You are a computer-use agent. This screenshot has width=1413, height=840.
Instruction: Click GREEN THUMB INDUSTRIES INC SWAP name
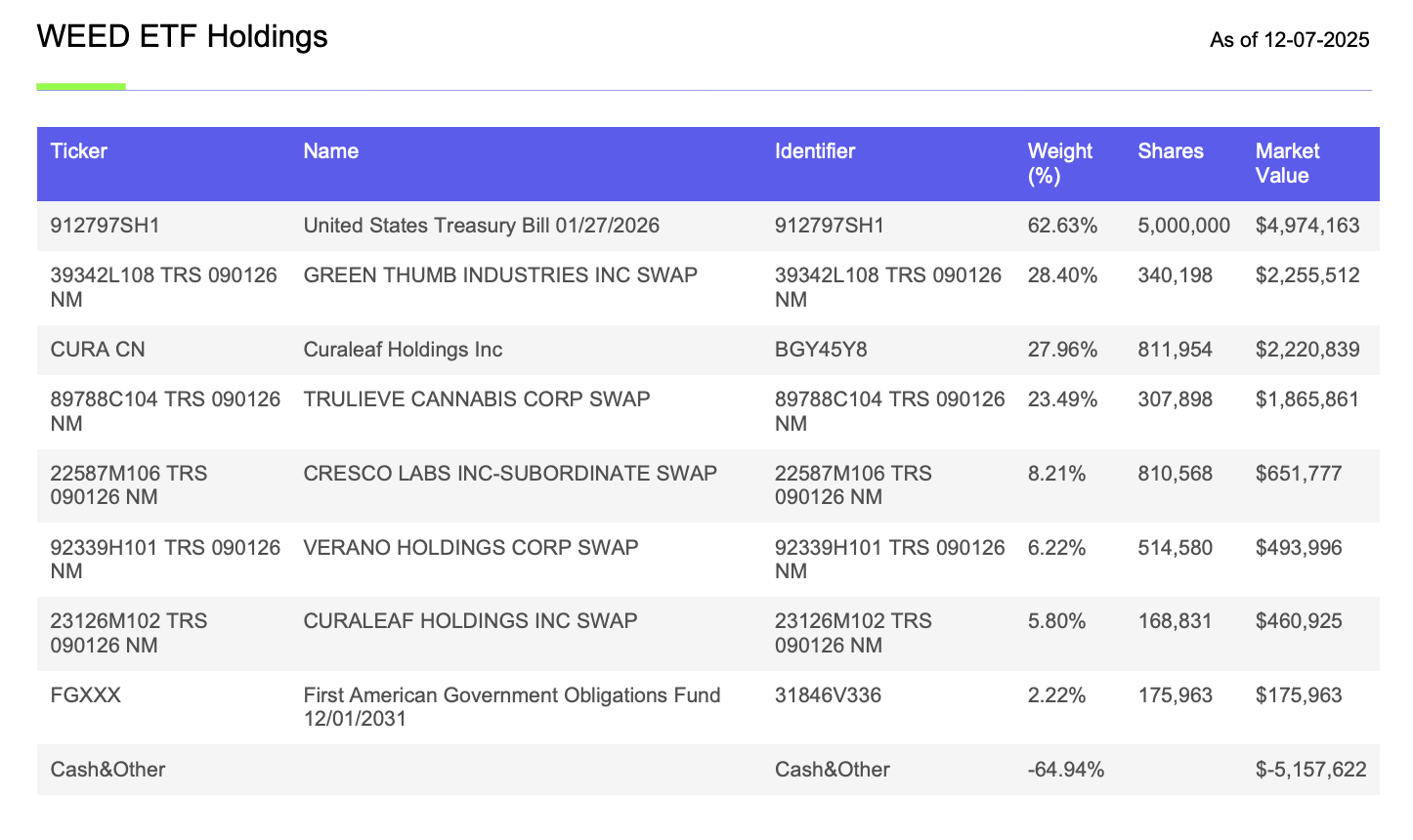[x=500, y=275]
